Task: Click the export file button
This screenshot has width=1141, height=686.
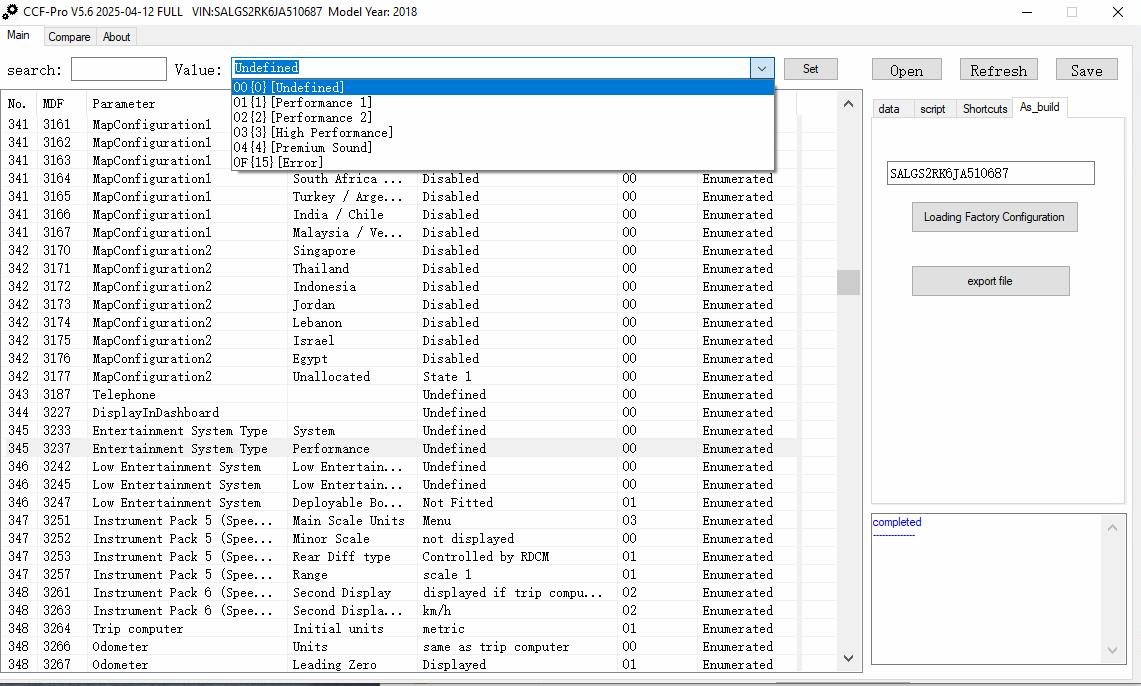Action: pyautogui.click(x=990, y=282)
